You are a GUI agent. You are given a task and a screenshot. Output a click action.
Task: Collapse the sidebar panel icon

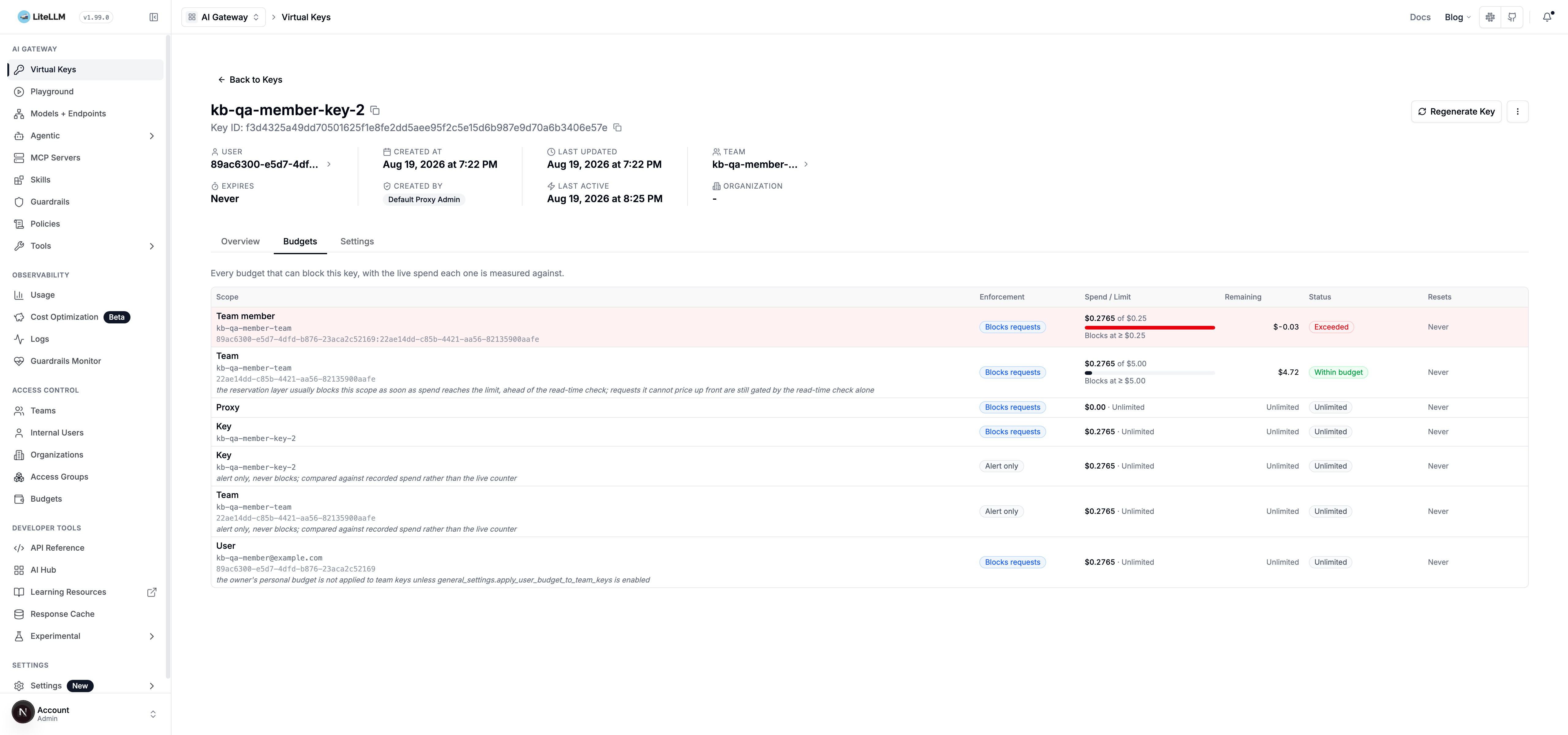(153, 17)
